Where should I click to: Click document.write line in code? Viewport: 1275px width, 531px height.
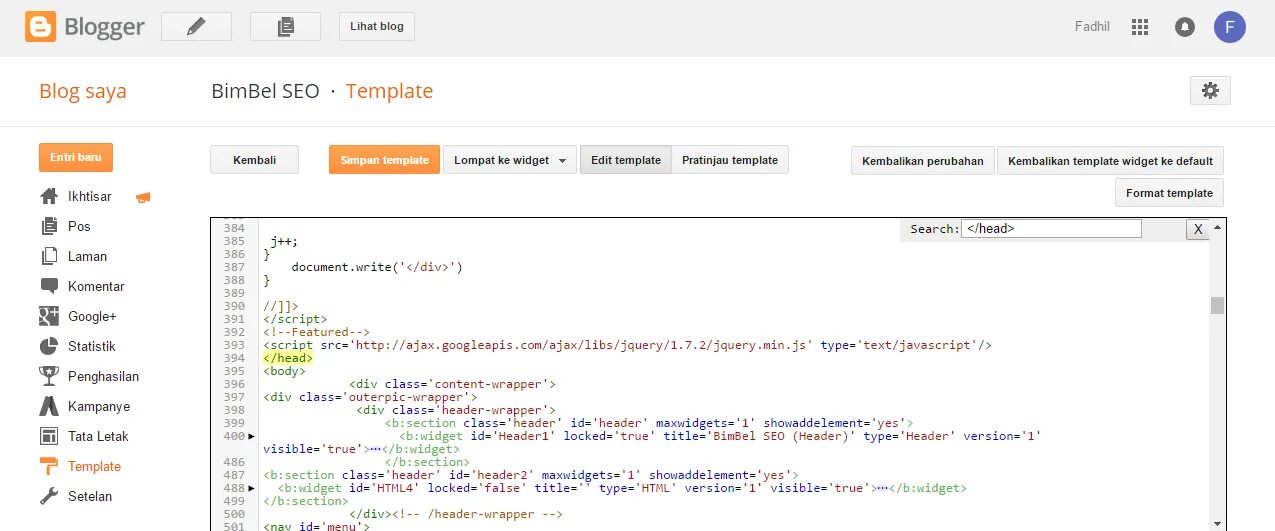pos(377,267)
